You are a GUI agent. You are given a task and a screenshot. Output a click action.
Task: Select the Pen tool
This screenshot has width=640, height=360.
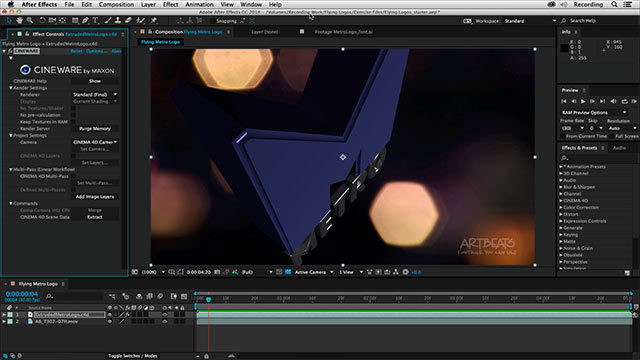pyautogui.click(x=85, y=20)
